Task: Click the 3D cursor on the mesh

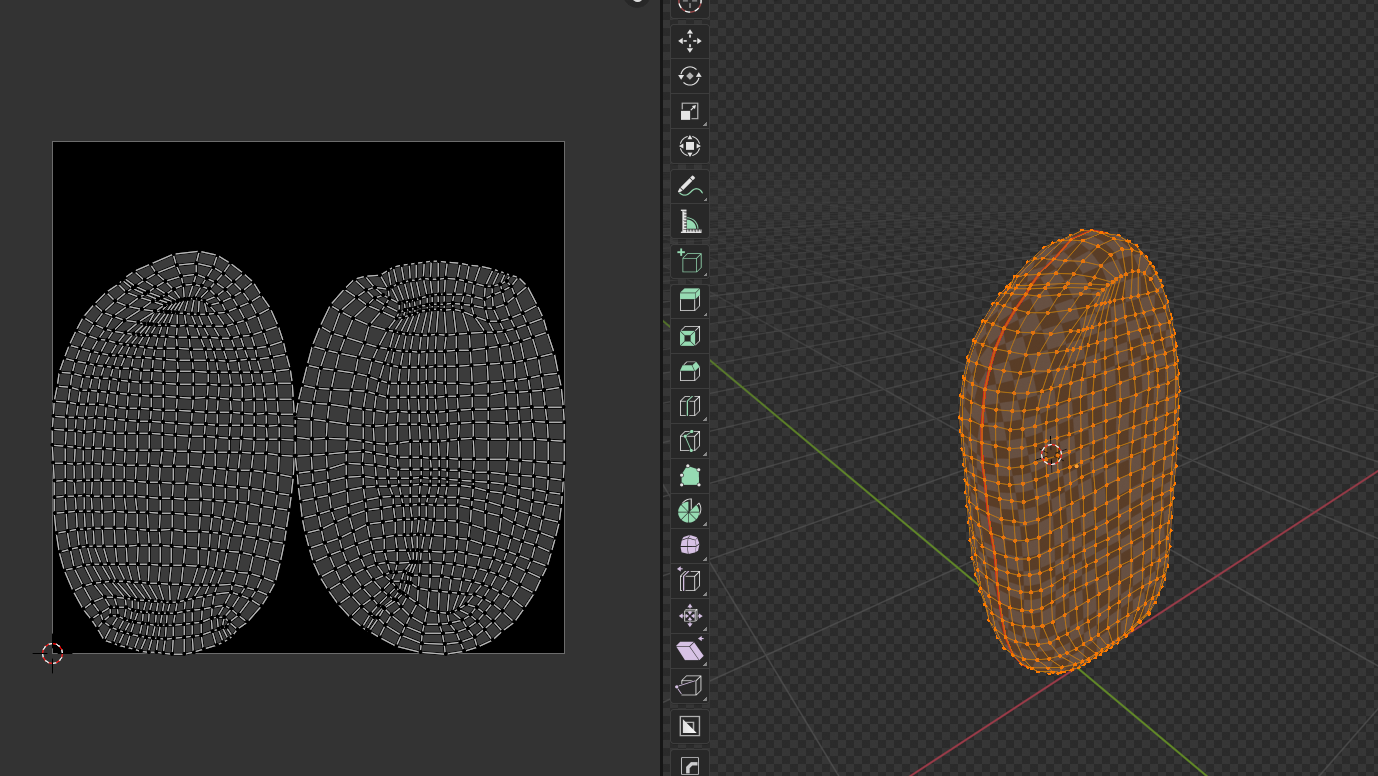Action: click(x=1051, y=454)
